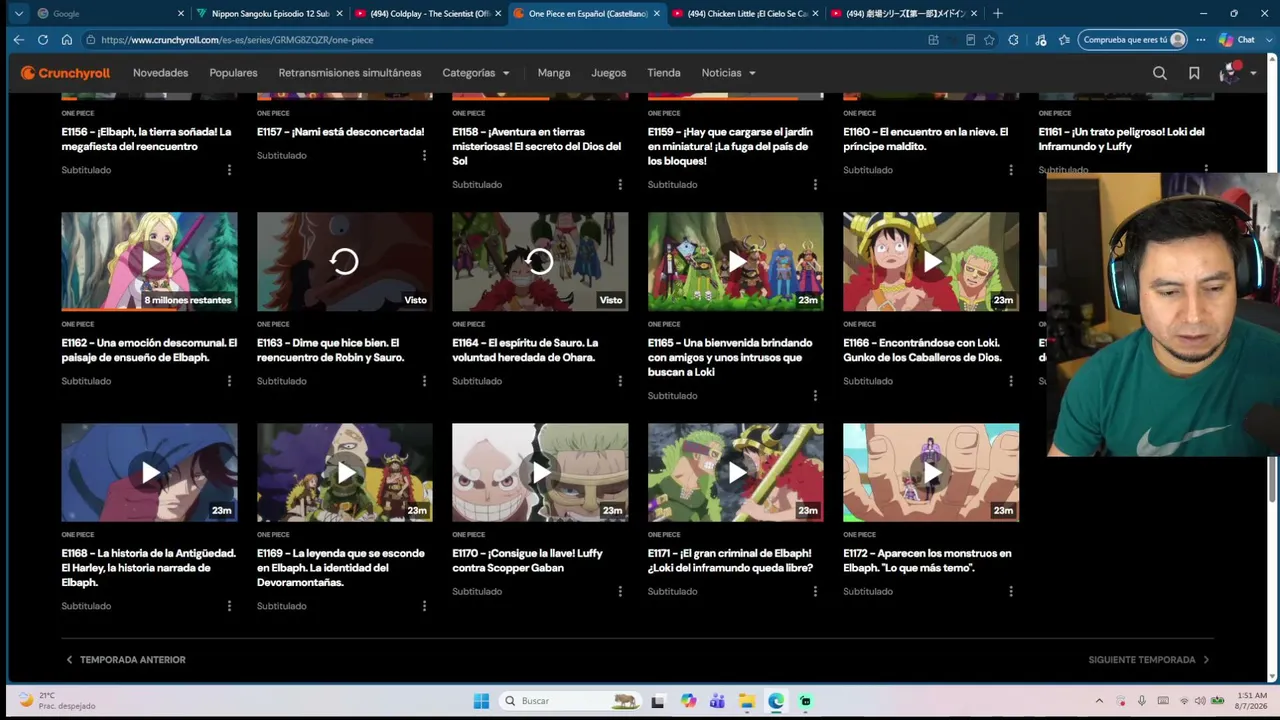Open more options for episode E1170
Viewport: 1280px width, 720px height.
(620, 591)
